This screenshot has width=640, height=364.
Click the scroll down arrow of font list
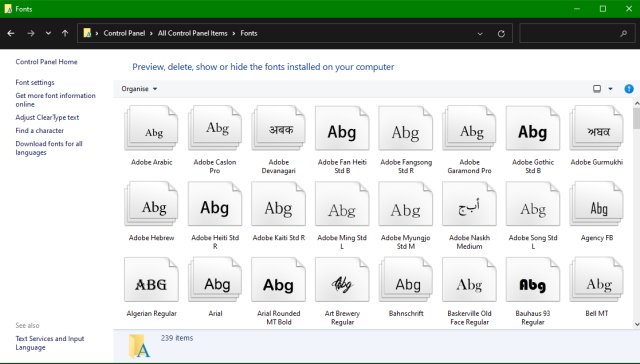pyautogui.click(x=636, y=324)
